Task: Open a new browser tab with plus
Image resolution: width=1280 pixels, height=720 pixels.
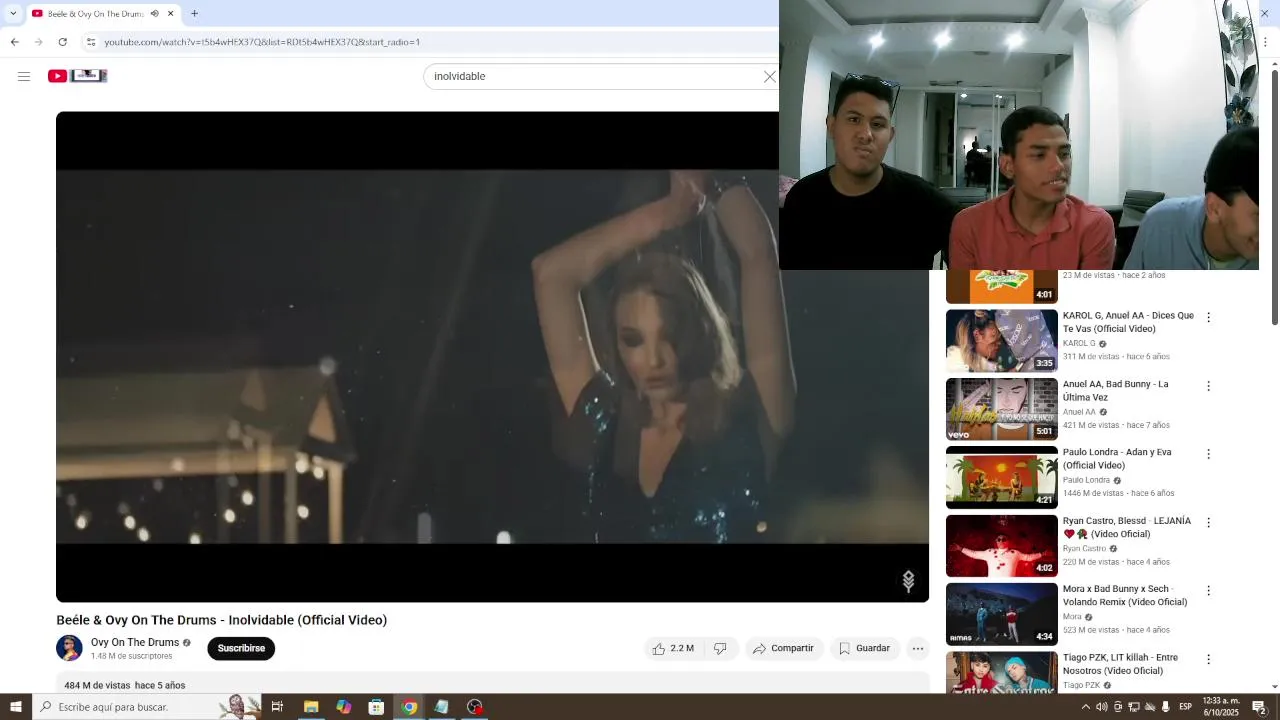Action: [x=194, y=14]
